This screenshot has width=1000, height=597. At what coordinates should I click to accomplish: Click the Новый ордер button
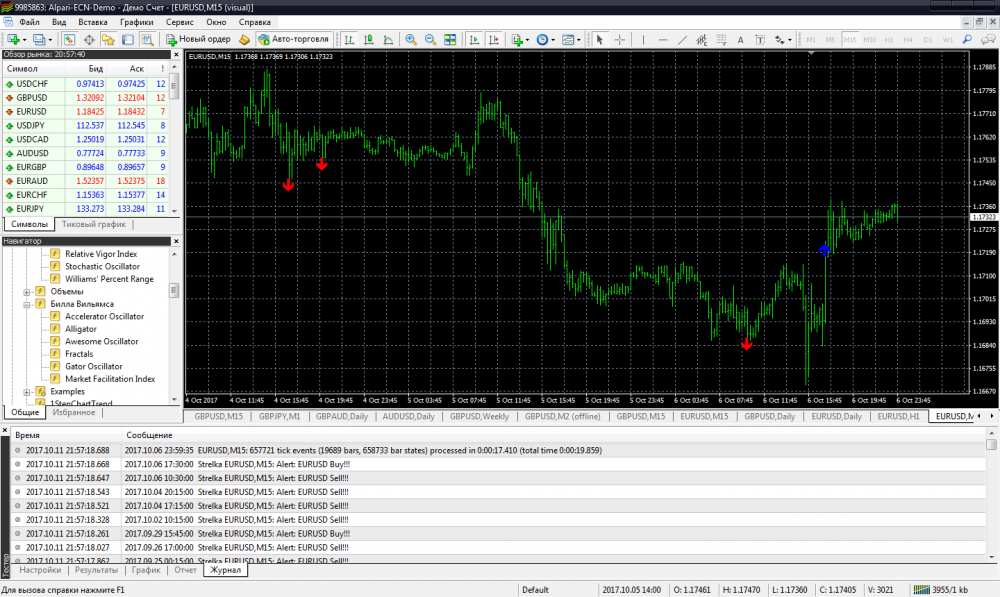[x=198, y=40]
